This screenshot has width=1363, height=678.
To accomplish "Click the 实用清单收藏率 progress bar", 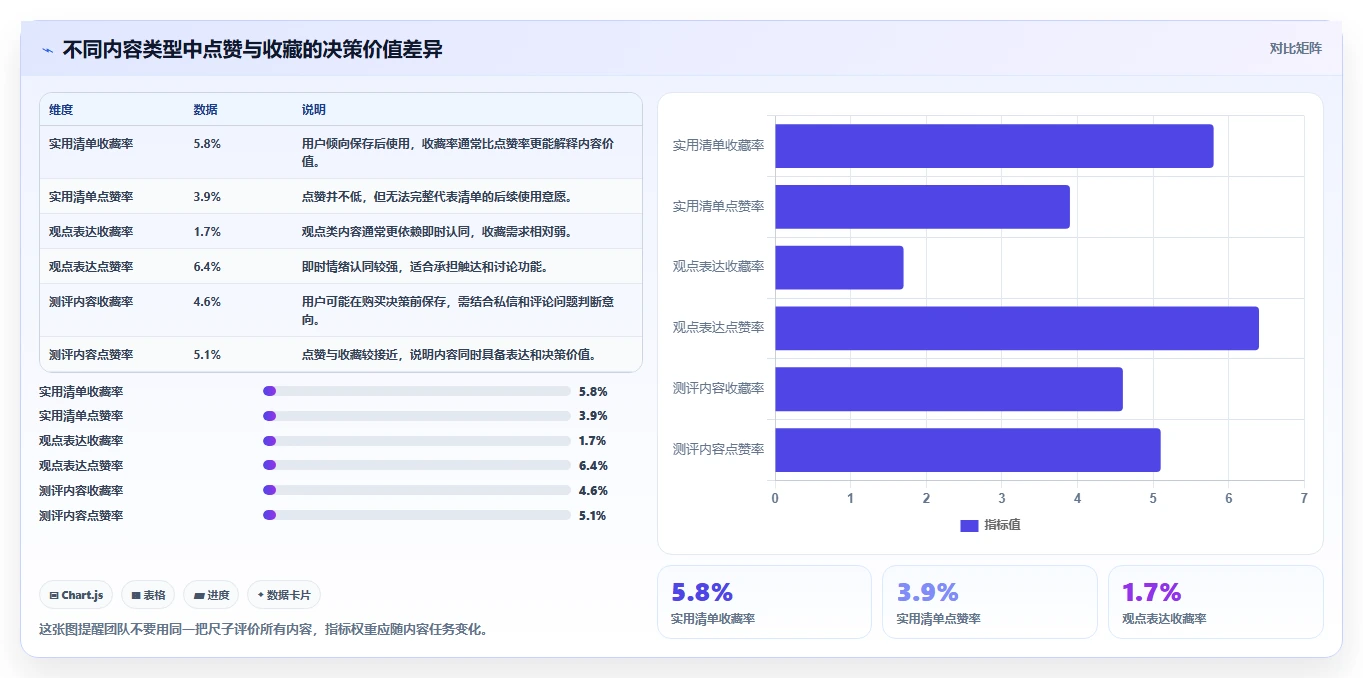I will pos(416,391).
